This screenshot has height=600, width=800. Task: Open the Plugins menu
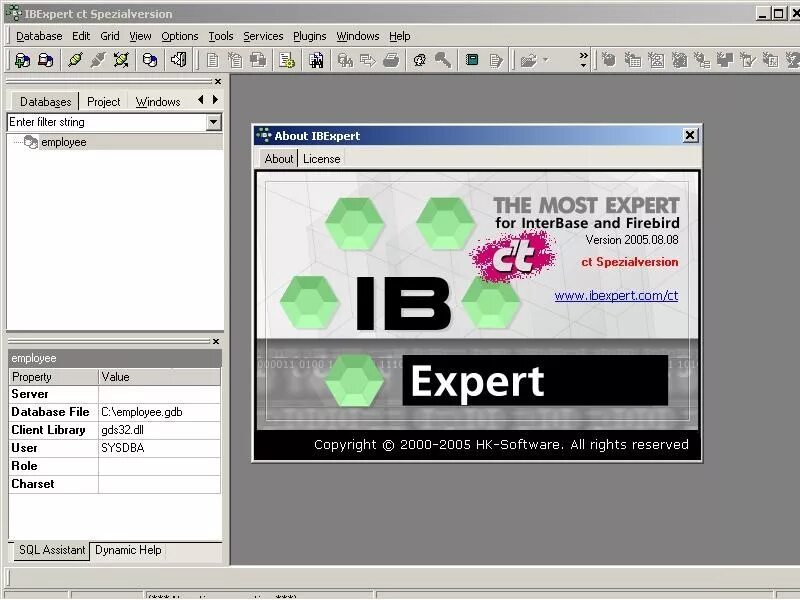click(310, 36)
